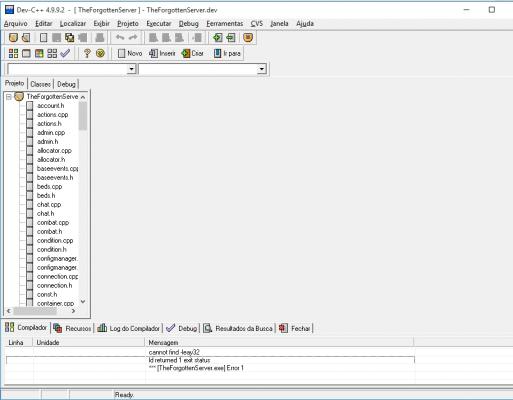Select condition.h in project tree

point(52,250)
